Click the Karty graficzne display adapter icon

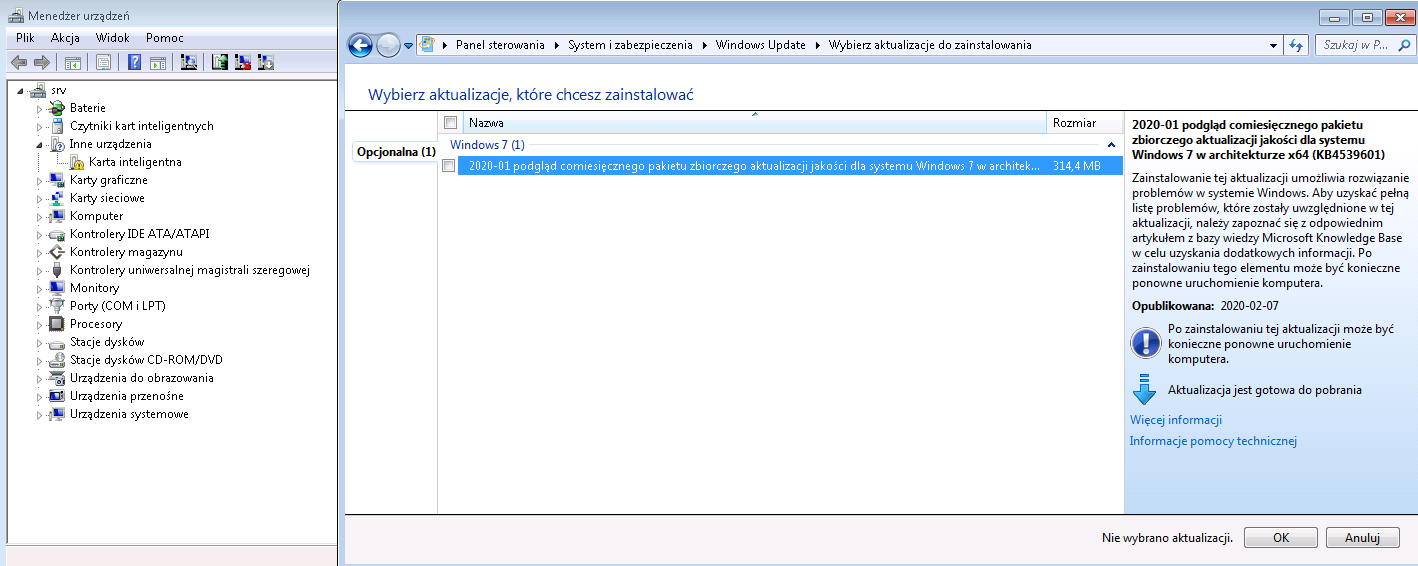[x=57, y=180]
